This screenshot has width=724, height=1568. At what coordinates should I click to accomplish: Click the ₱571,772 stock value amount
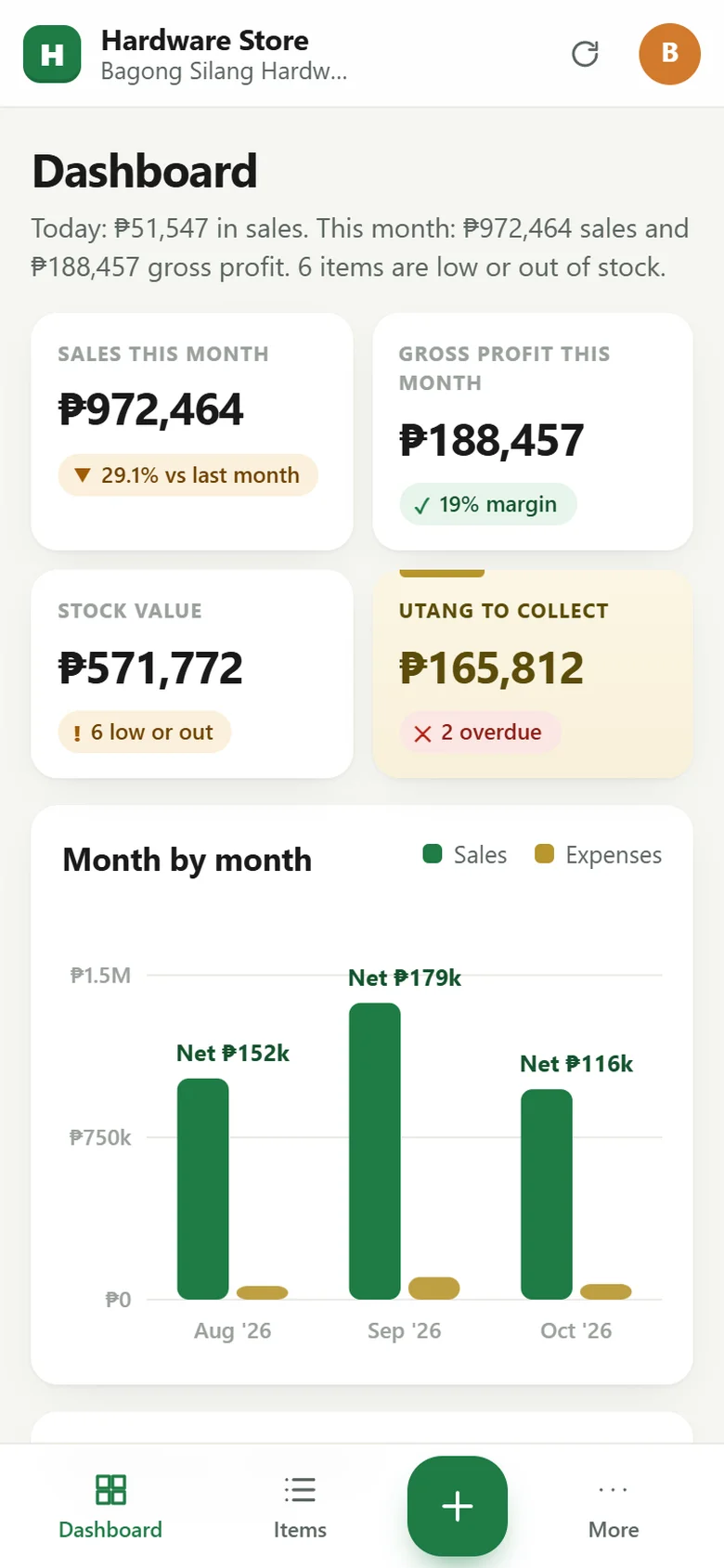click(x=151, y=668)
